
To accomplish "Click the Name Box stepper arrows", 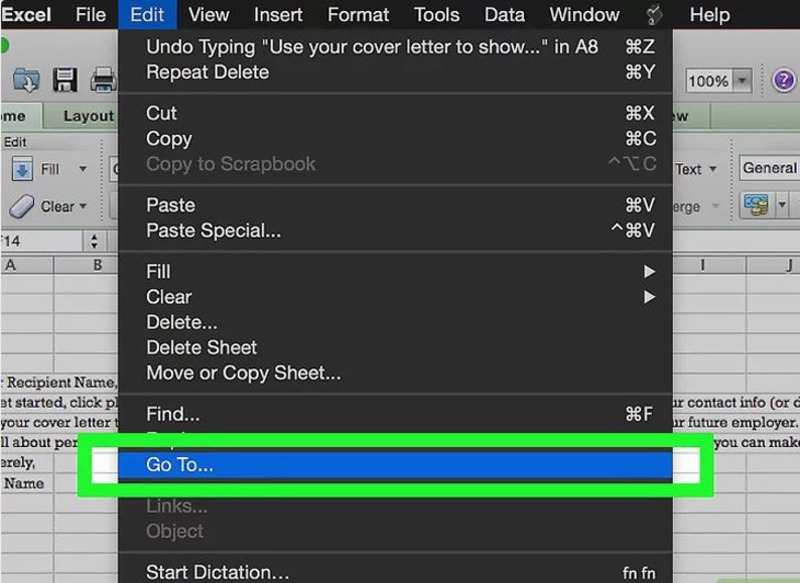I will point(95,241).
